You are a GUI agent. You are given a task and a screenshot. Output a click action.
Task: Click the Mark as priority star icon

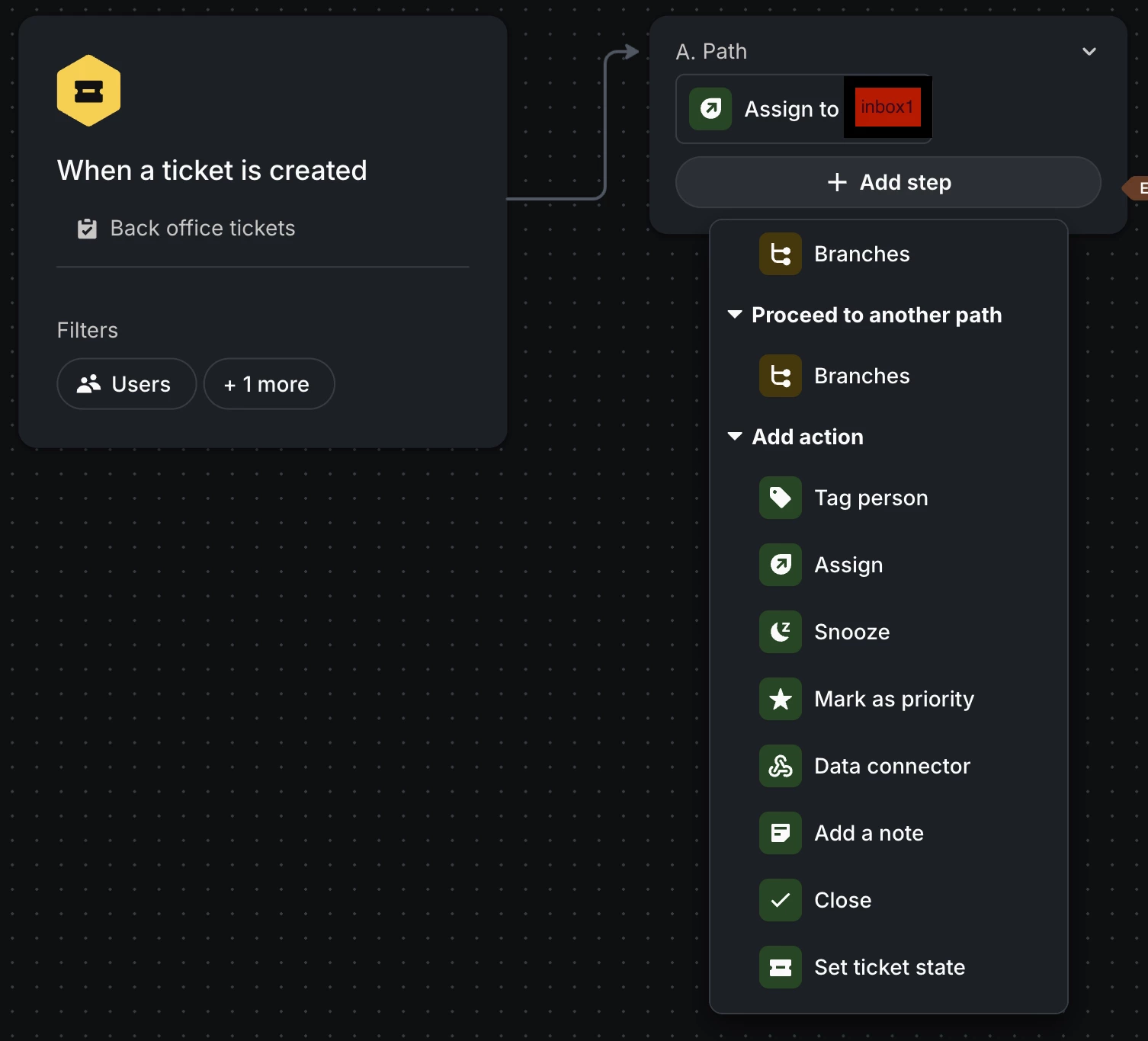point(780,699)
